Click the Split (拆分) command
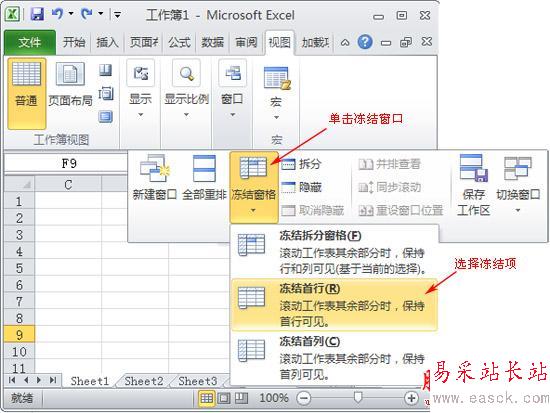The width and height of the screenshot is (550, 413). 301,164
